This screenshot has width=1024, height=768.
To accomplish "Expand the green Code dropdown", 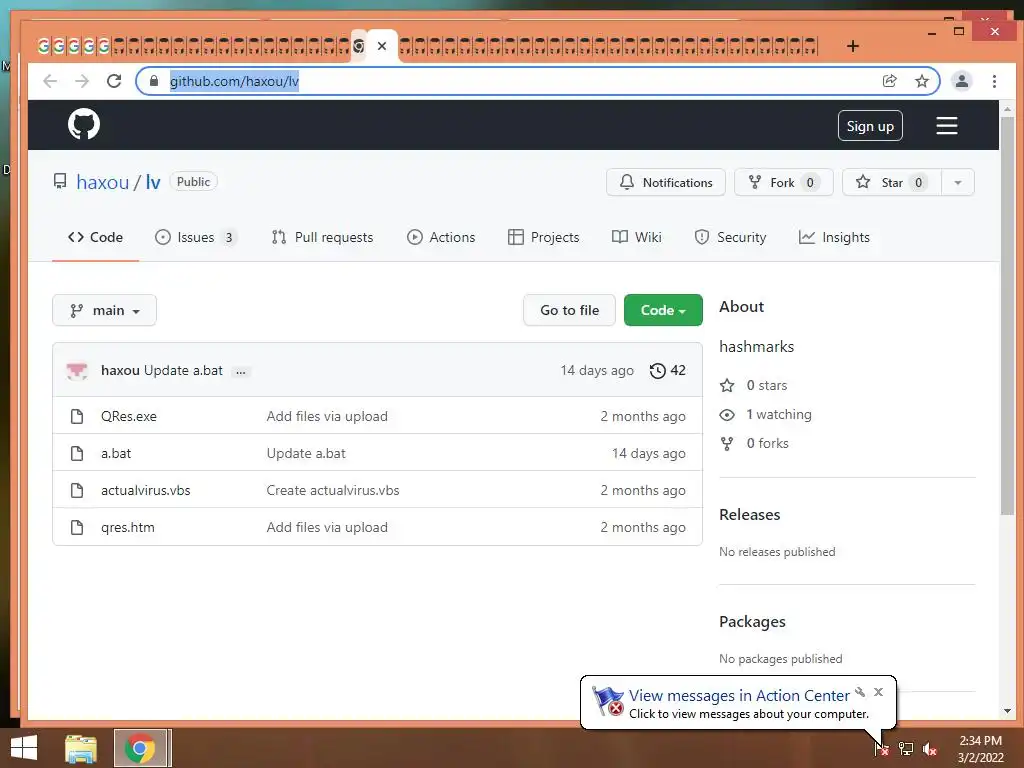I will click(663, 310).
